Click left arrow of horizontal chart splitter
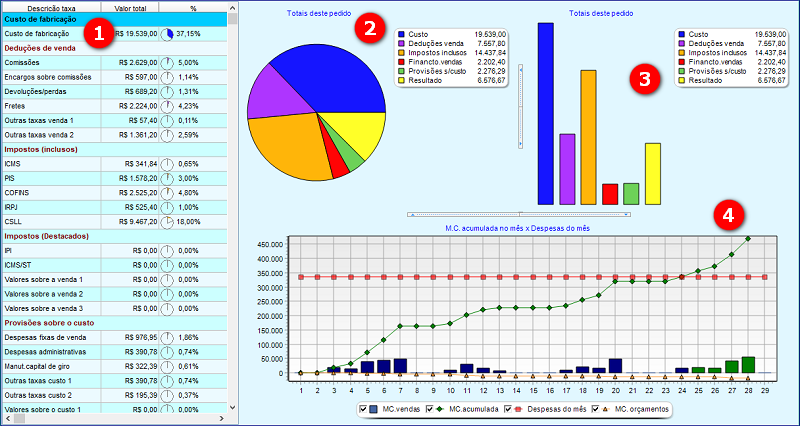 pos(411,214)
